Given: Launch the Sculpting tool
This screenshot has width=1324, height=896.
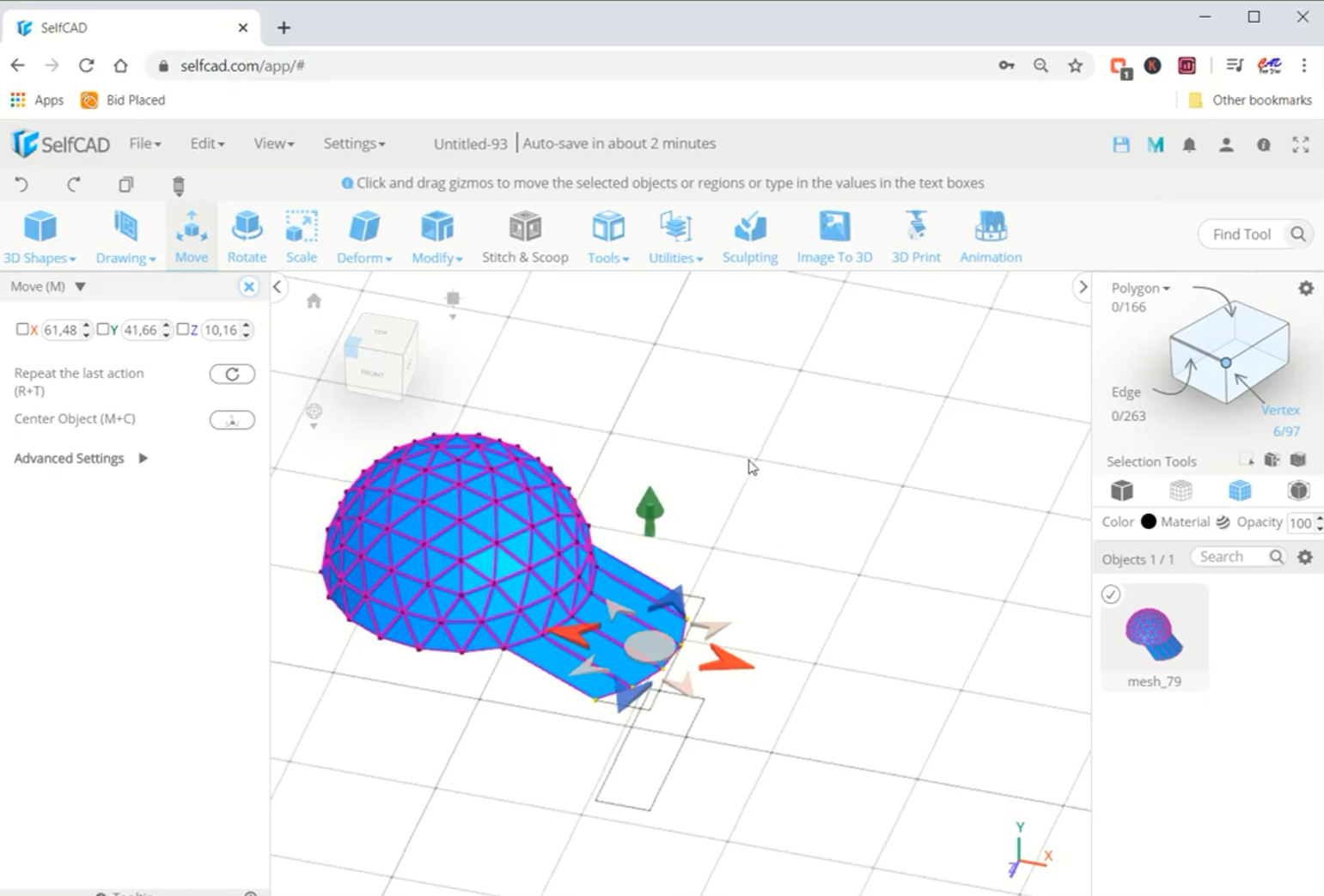Looking at the screenshot, I should 750,236.
